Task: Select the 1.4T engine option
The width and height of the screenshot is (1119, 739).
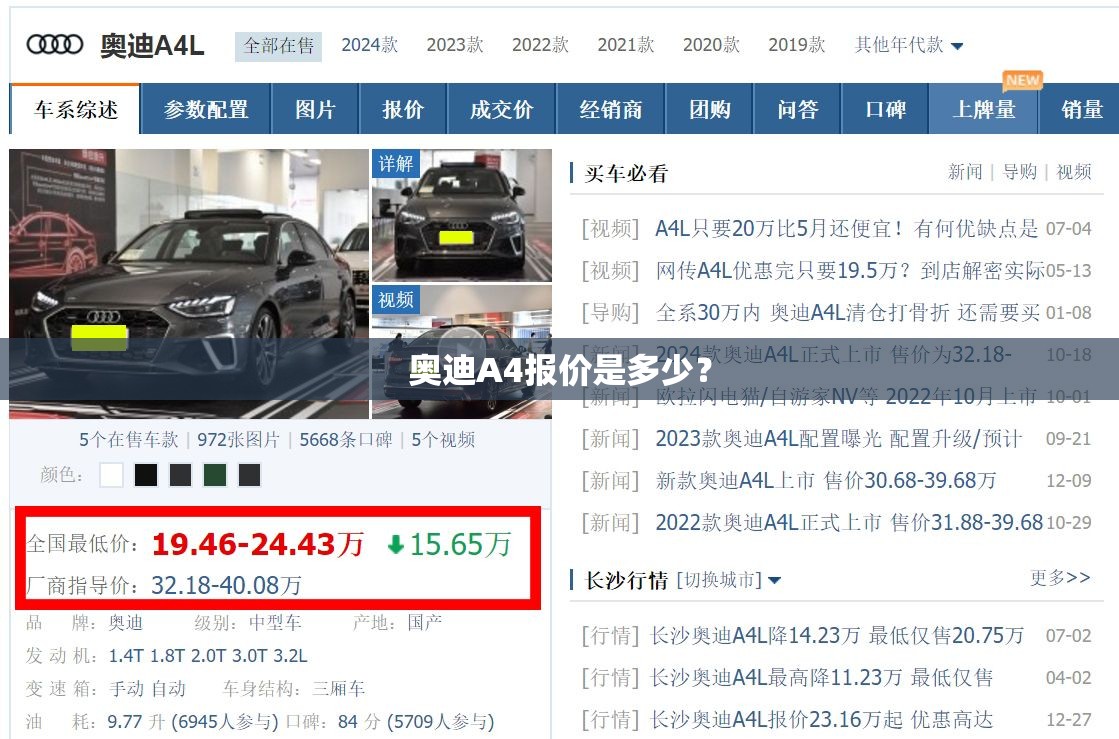Action: tap(126, 656)
